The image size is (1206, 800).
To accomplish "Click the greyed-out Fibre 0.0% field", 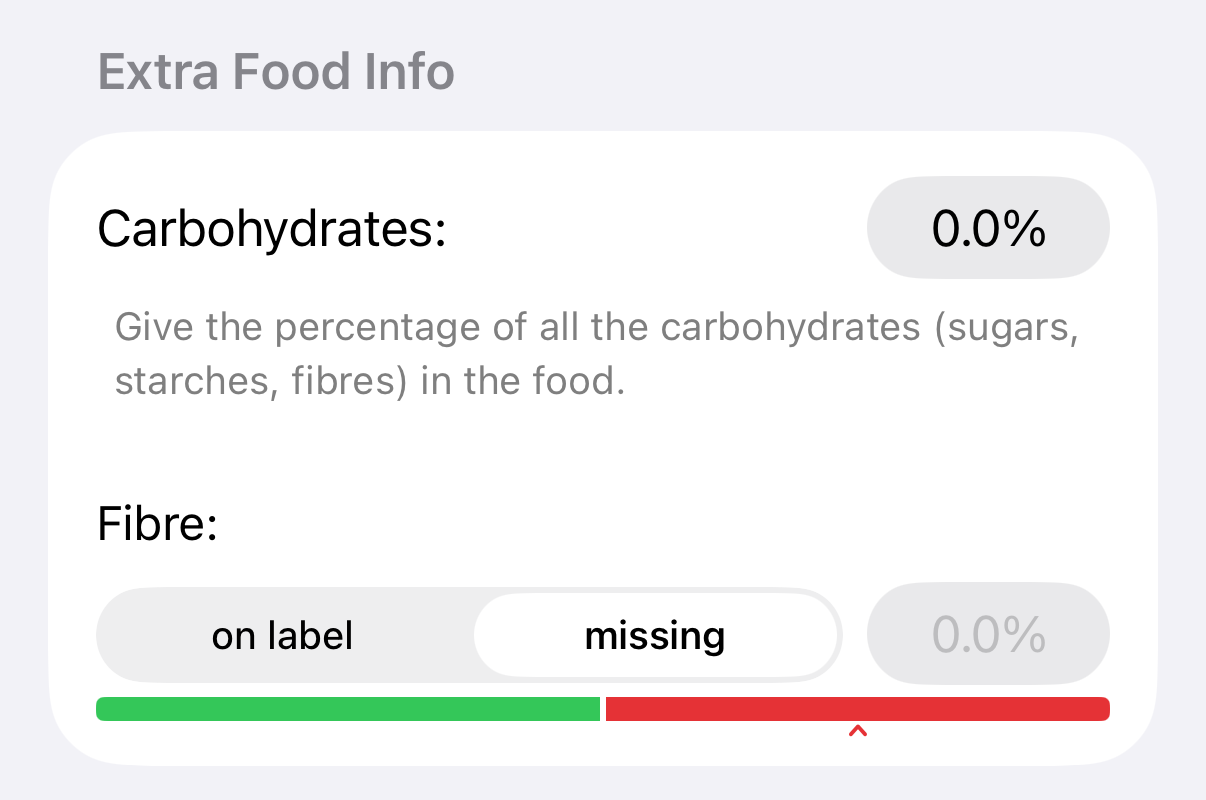I will pos(988,634).
